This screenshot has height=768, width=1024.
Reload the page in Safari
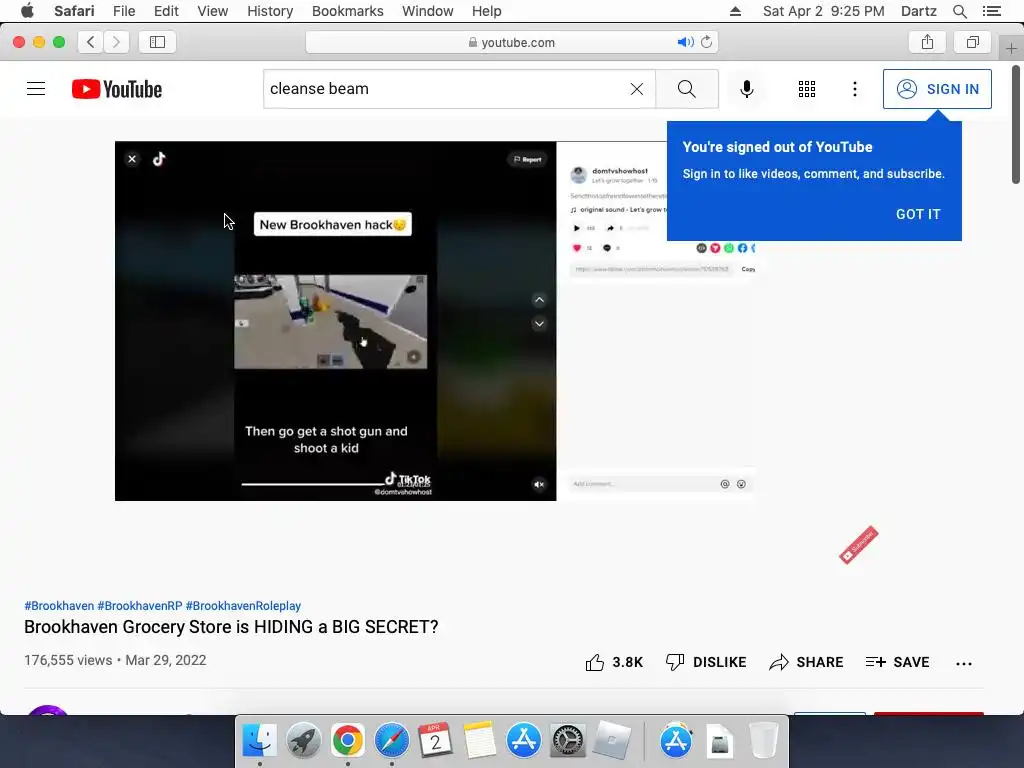tap(707, 42)
